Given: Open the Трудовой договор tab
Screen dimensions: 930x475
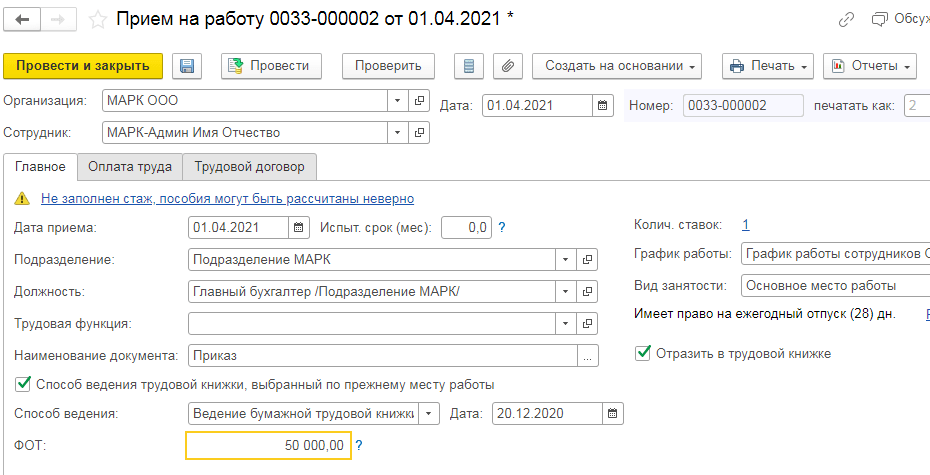Looking at the screenshot, I should 250,167.
